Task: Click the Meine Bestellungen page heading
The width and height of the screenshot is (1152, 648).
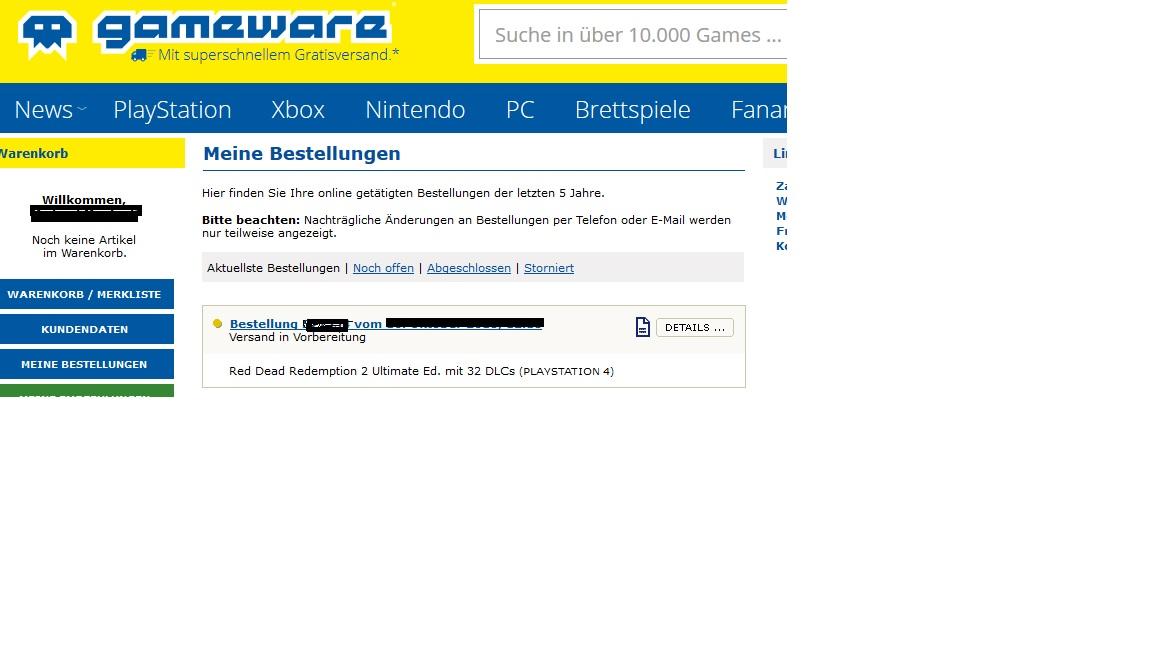Action: click(302, 154)
